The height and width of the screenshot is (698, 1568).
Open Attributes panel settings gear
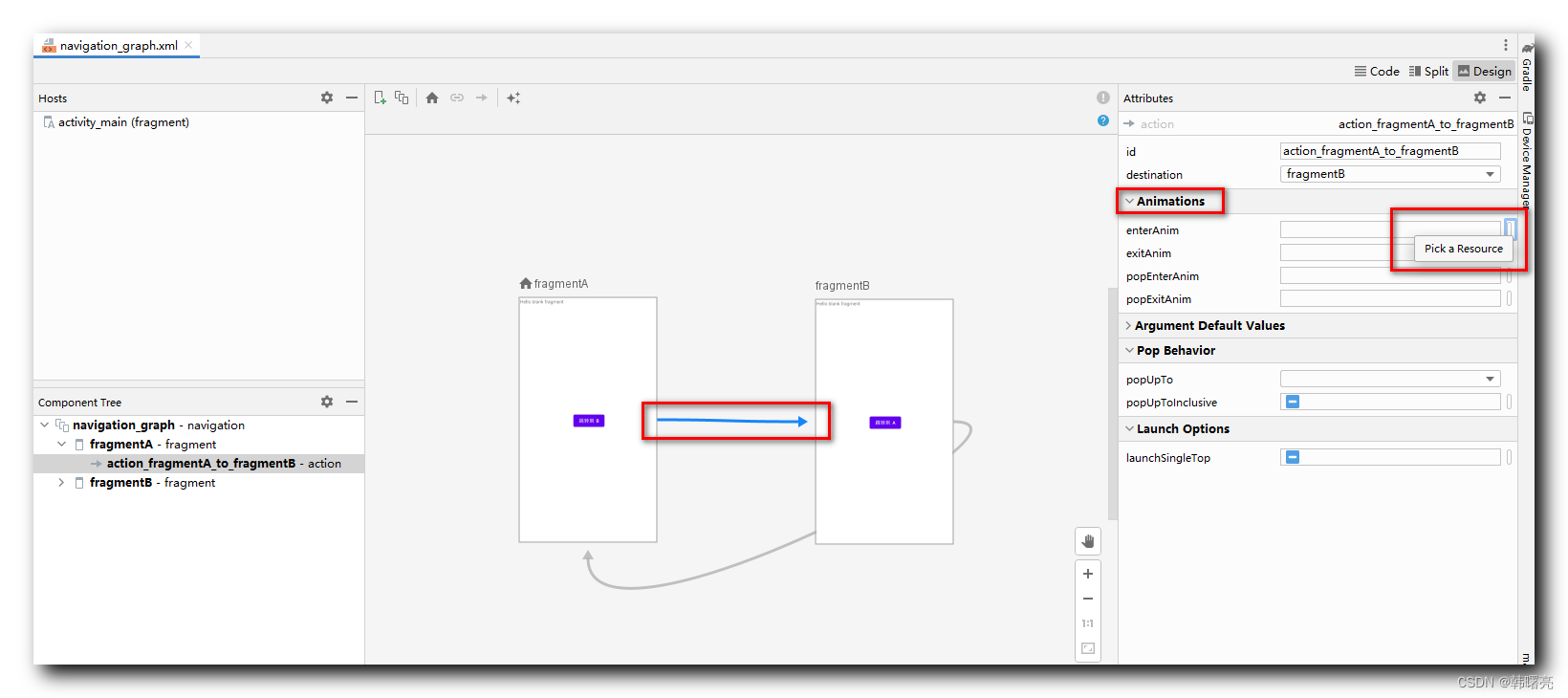pyautogui.click(x=1480, y=98)
